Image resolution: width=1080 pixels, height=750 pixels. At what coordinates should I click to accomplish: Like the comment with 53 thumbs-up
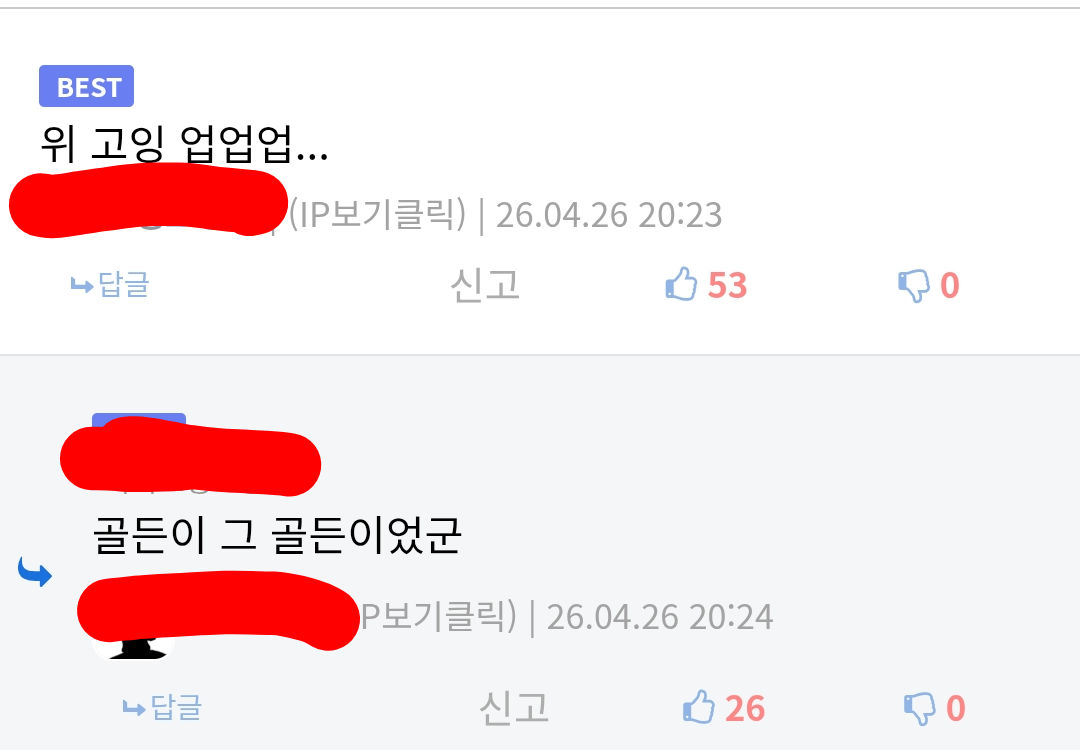point(681,284)
